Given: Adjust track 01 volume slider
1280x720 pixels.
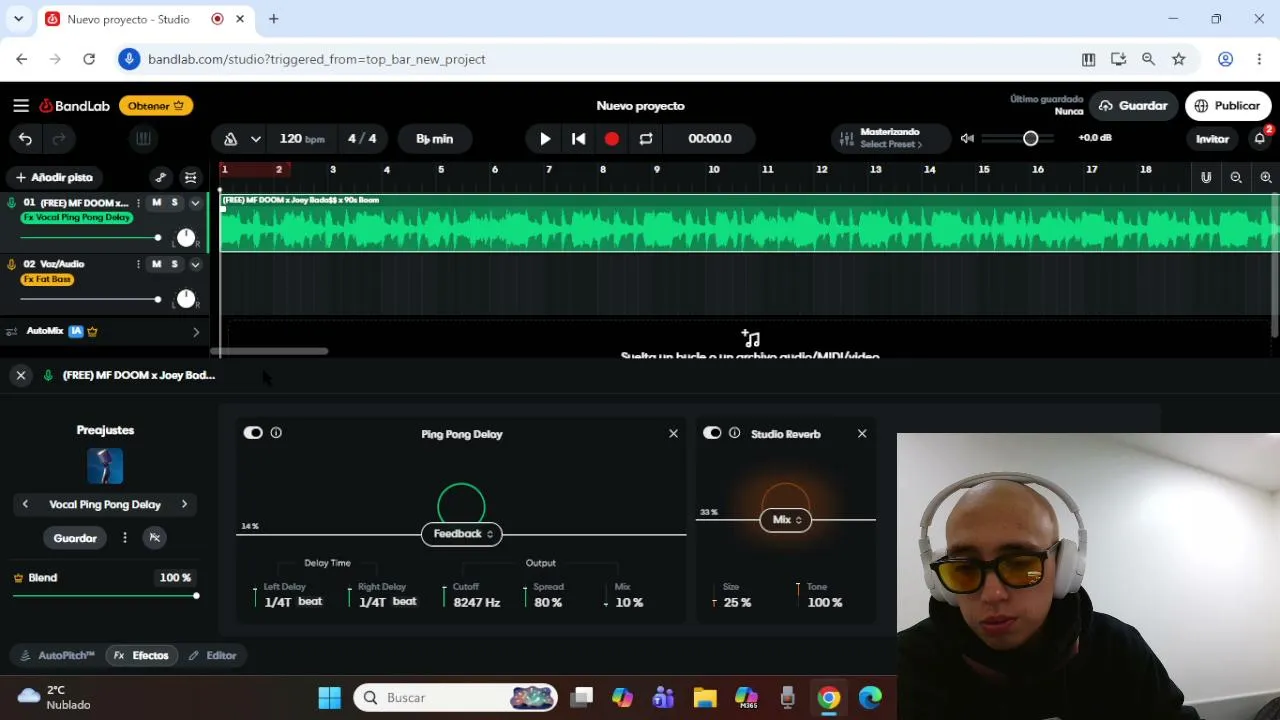Looking at the screenshot, I should point(90,238).
